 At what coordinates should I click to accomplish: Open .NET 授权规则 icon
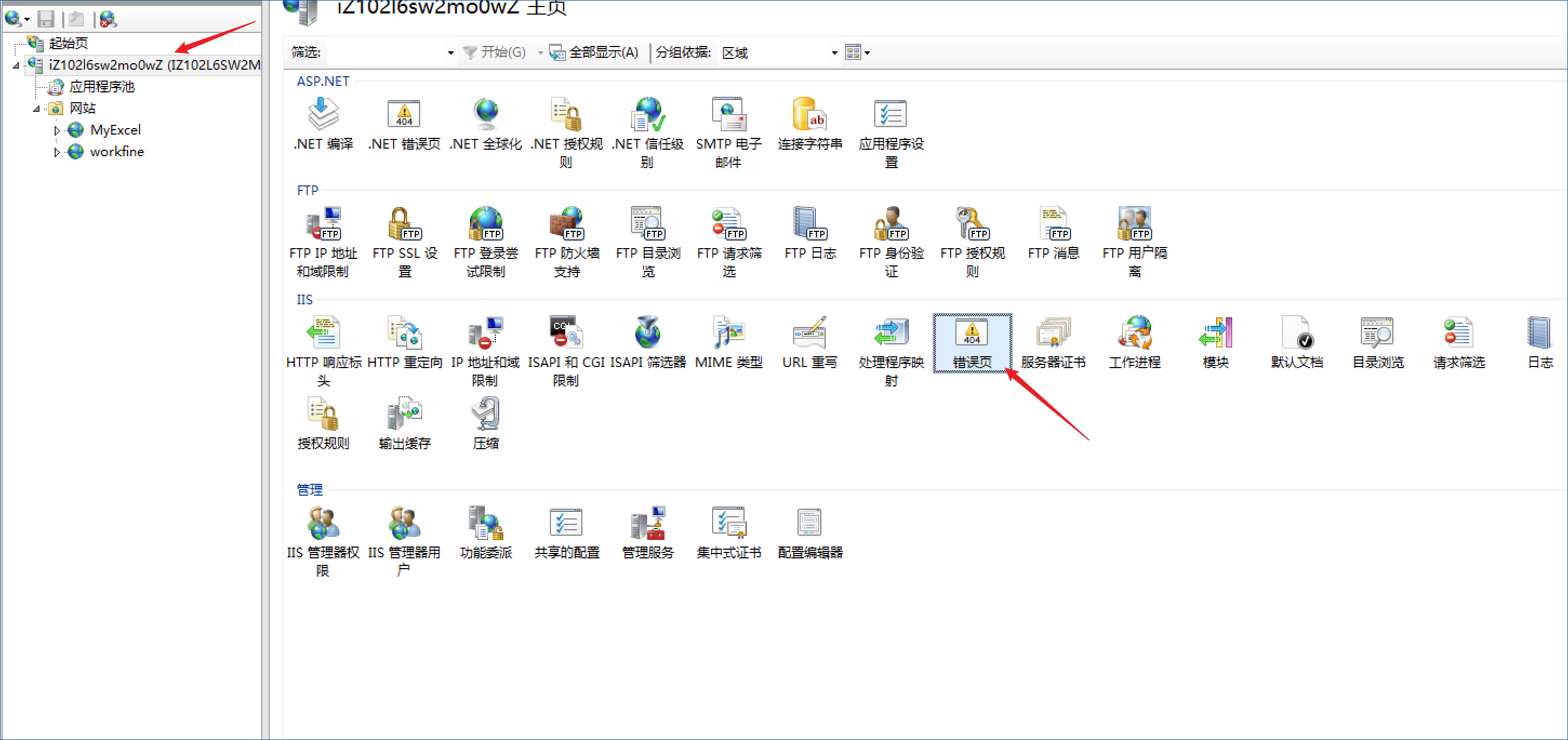(x=567, y=134)
